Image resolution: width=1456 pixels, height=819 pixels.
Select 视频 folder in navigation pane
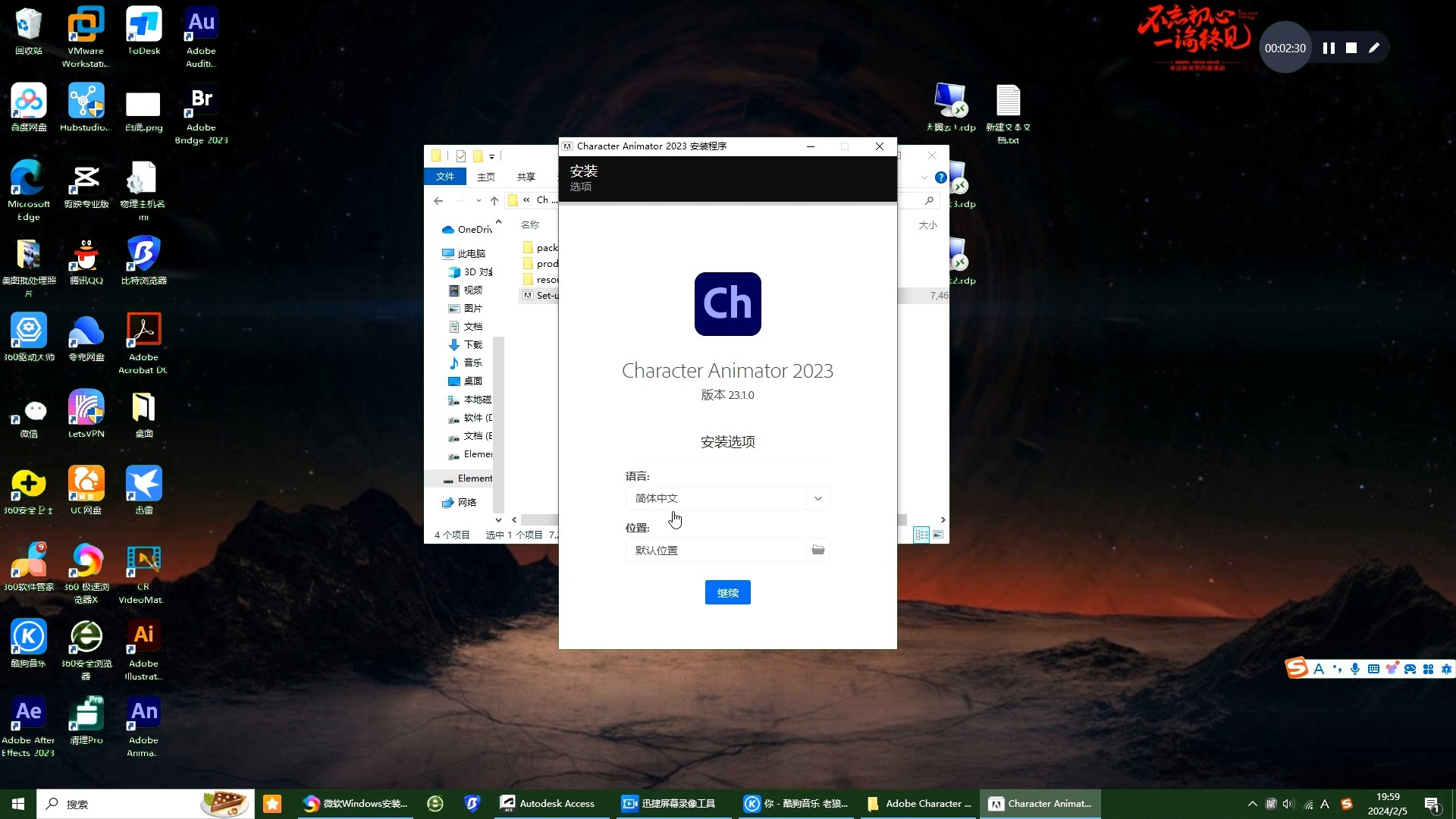coord(466,290)
